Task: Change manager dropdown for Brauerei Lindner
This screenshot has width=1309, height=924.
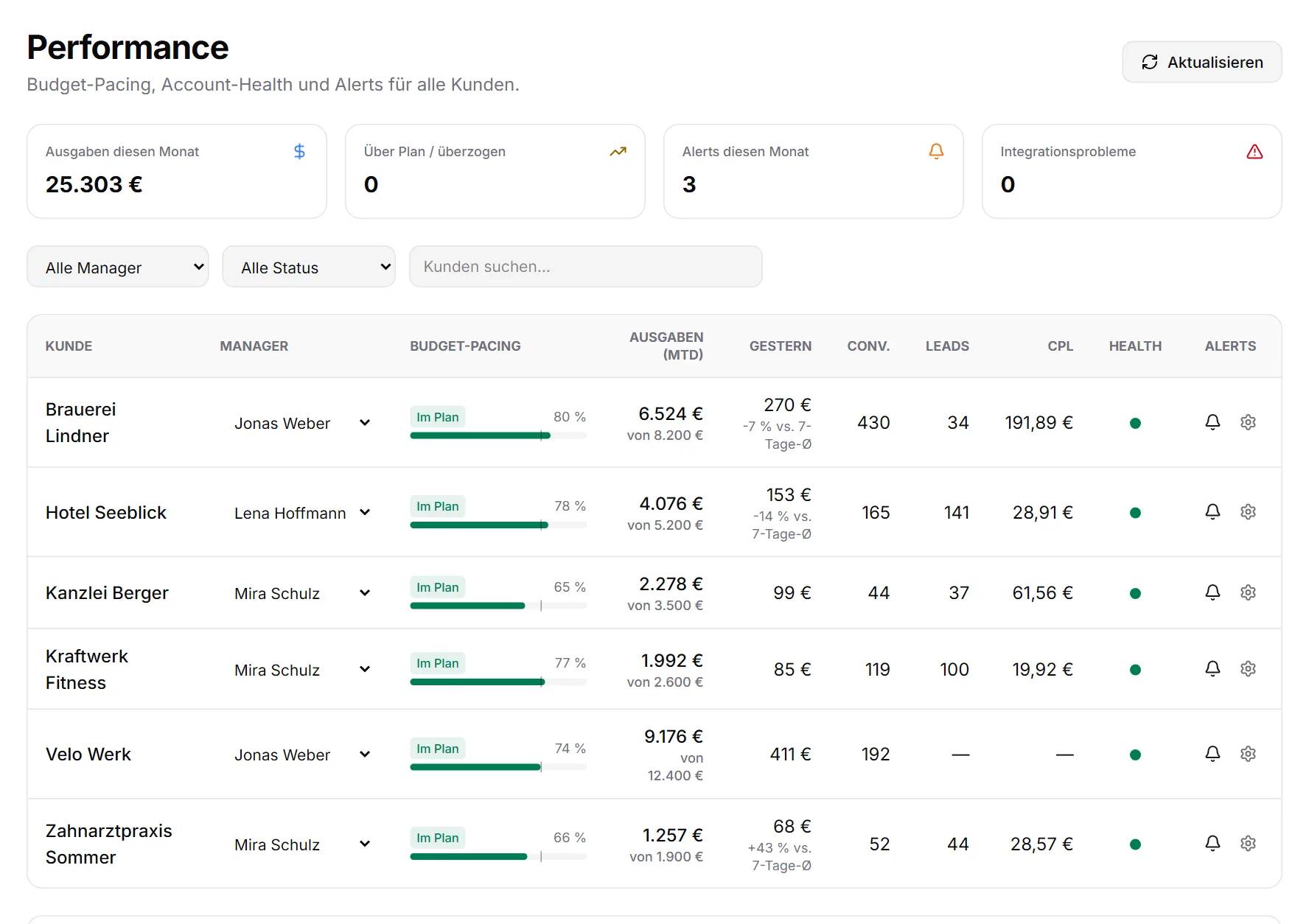Action: point(301,423)
